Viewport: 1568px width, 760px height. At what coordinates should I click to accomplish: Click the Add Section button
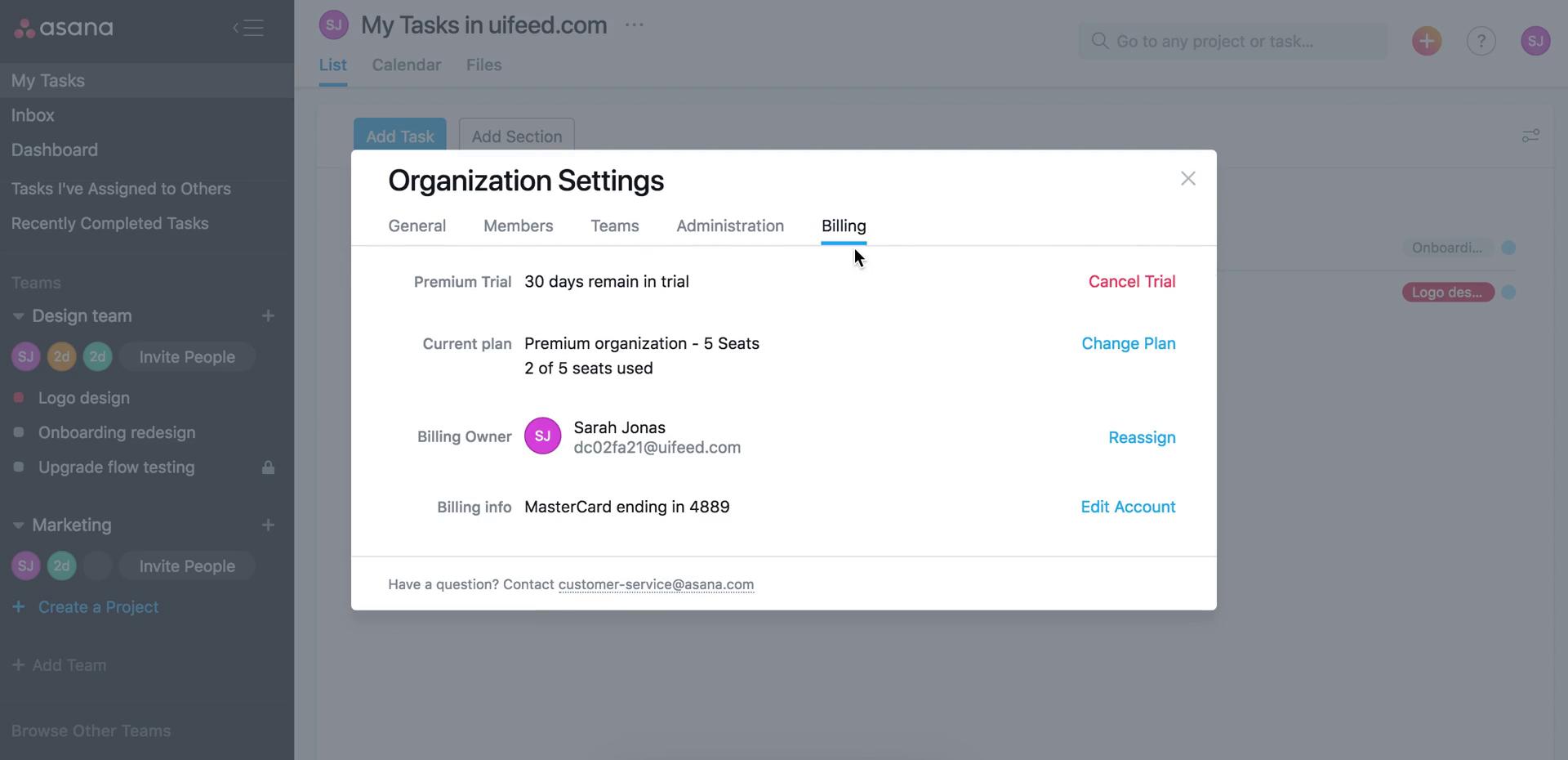click(x=516, y=136)
